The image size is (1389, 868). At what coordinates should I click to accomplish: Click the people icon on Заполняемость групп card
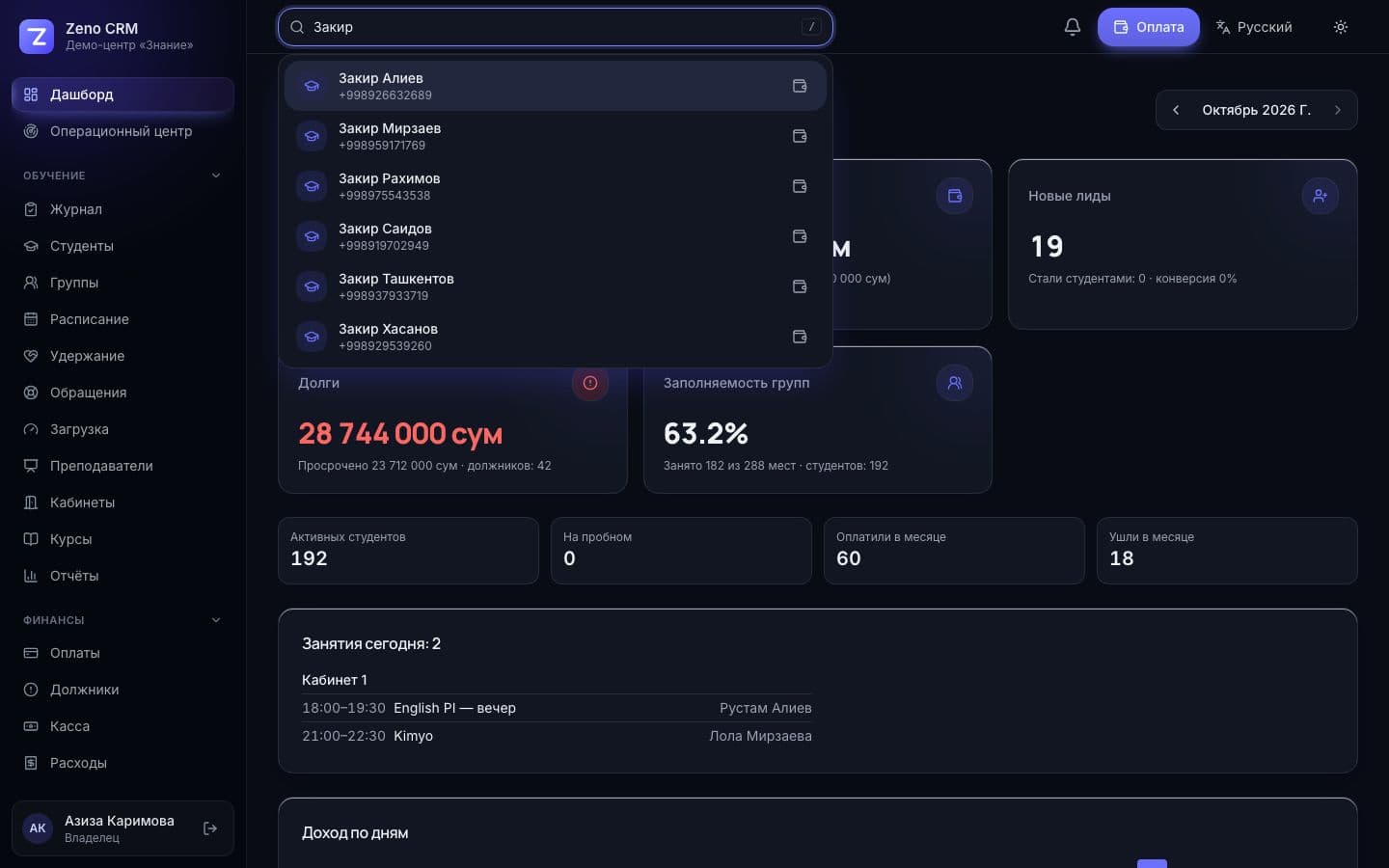pos(955,383)
